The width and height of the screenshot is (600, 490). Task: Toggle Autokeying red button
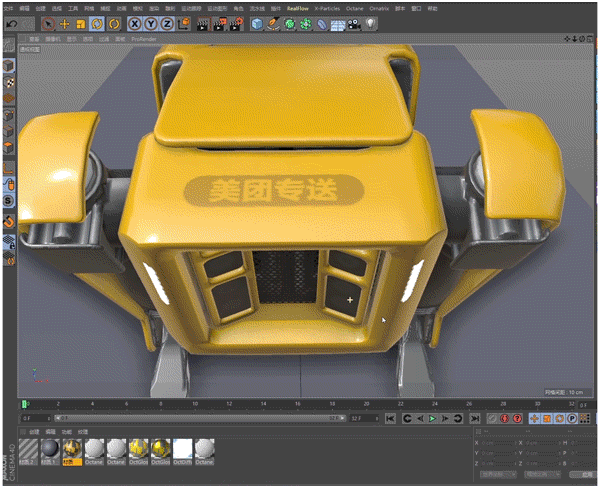tap(505, 418)
